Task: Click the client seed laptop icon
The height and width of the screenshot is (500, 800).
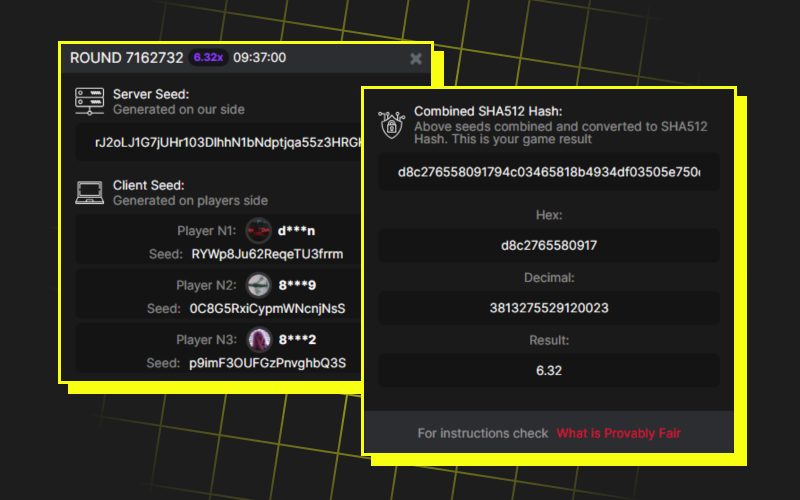Action: pyautogui.click(x=89, y=192)
